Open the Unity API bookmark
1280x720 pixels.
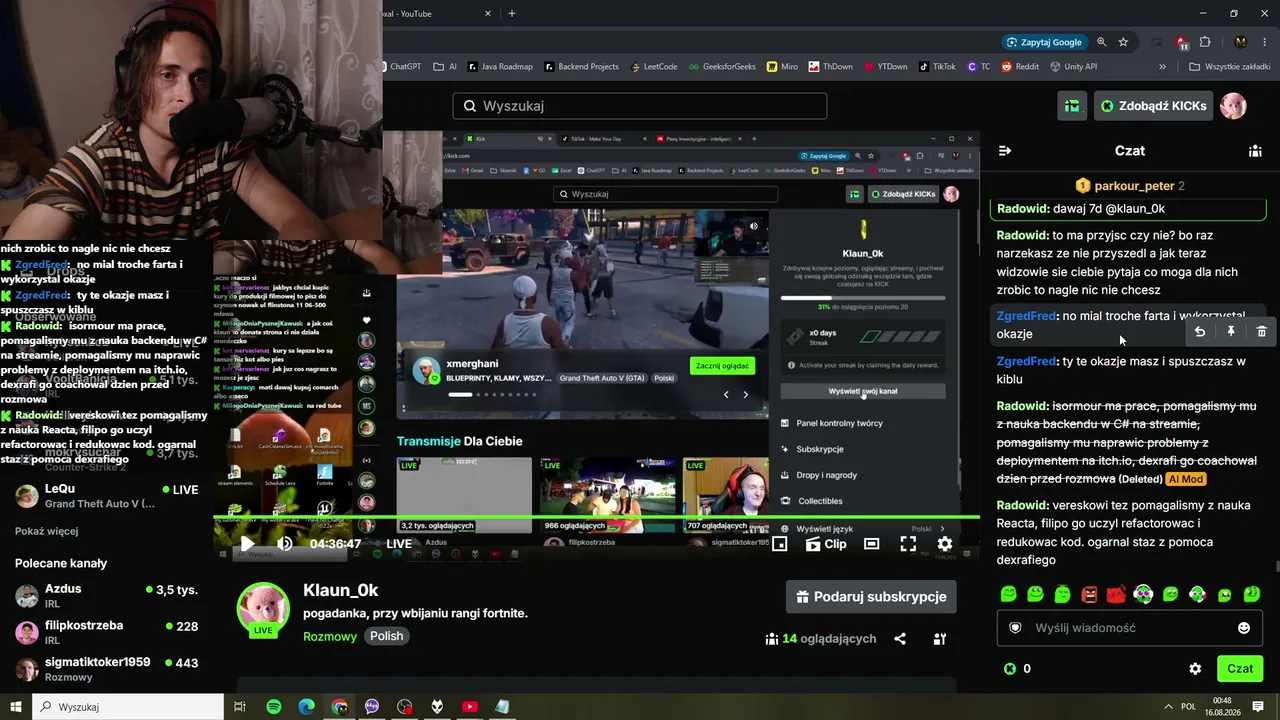click(x=1073, y=67)
